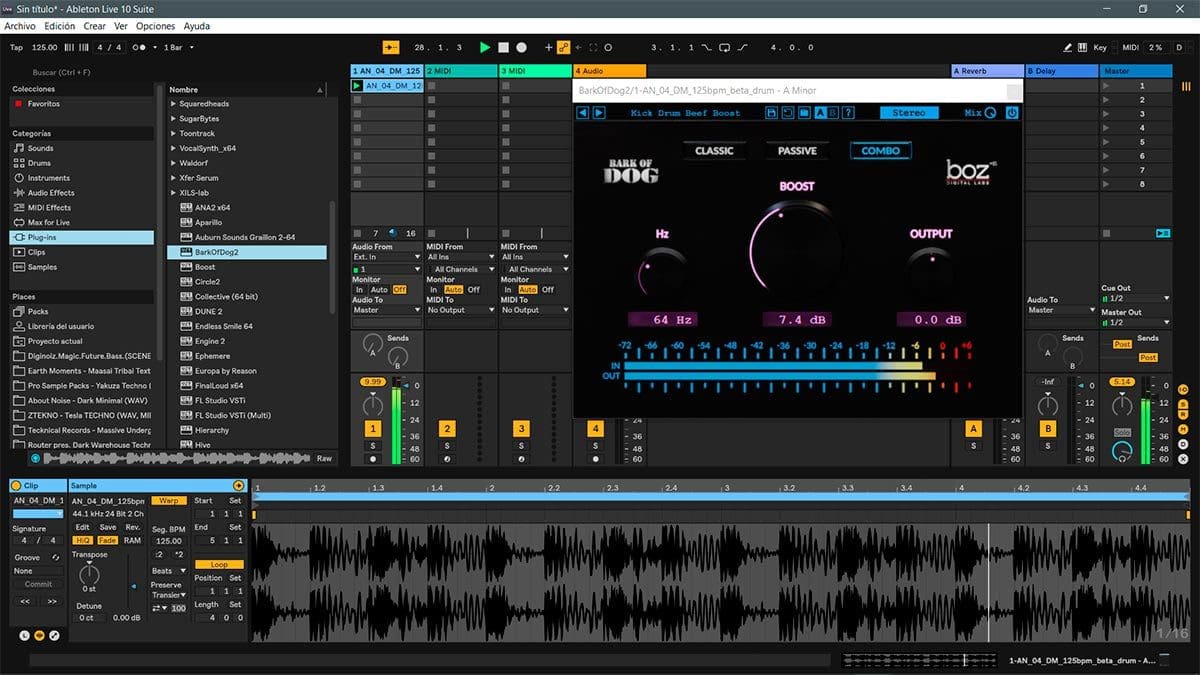1200x675 pixels.
Task: Open the Archivo menu
Action: point(20,26)
